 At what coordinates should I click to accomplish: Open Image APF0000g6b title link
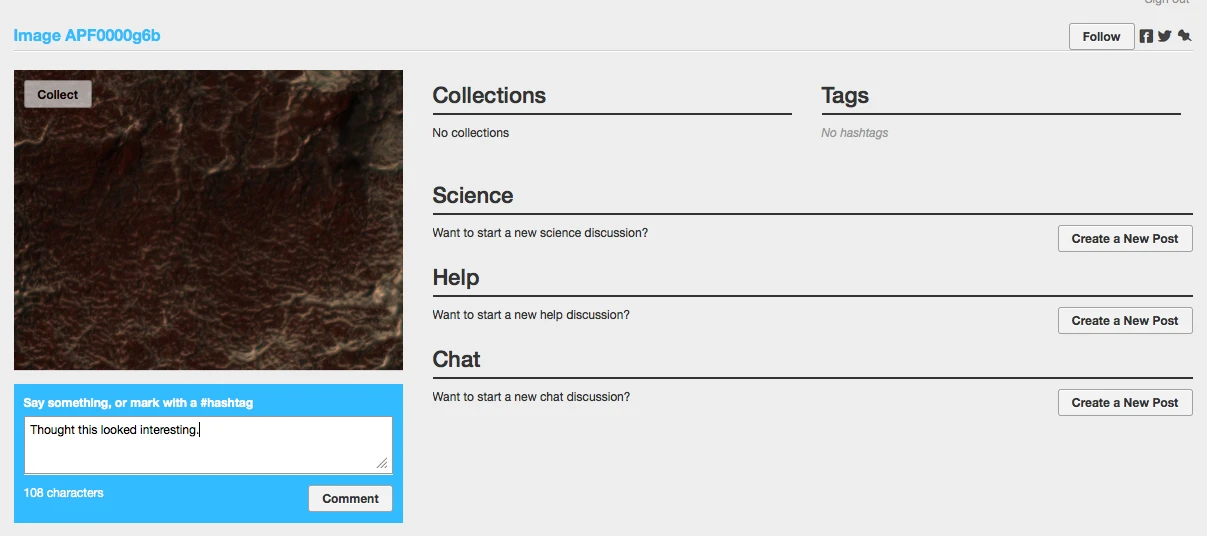coord(87,36)
